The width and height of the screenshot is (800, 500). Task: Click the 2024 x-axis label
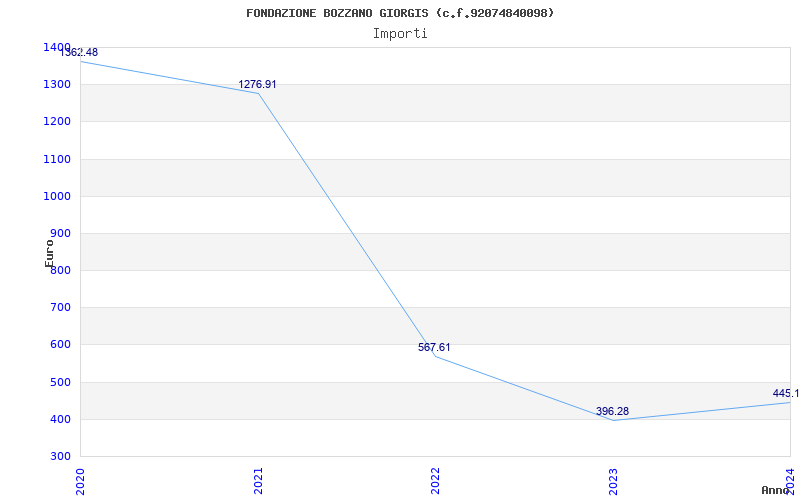[x=790, y=482]
